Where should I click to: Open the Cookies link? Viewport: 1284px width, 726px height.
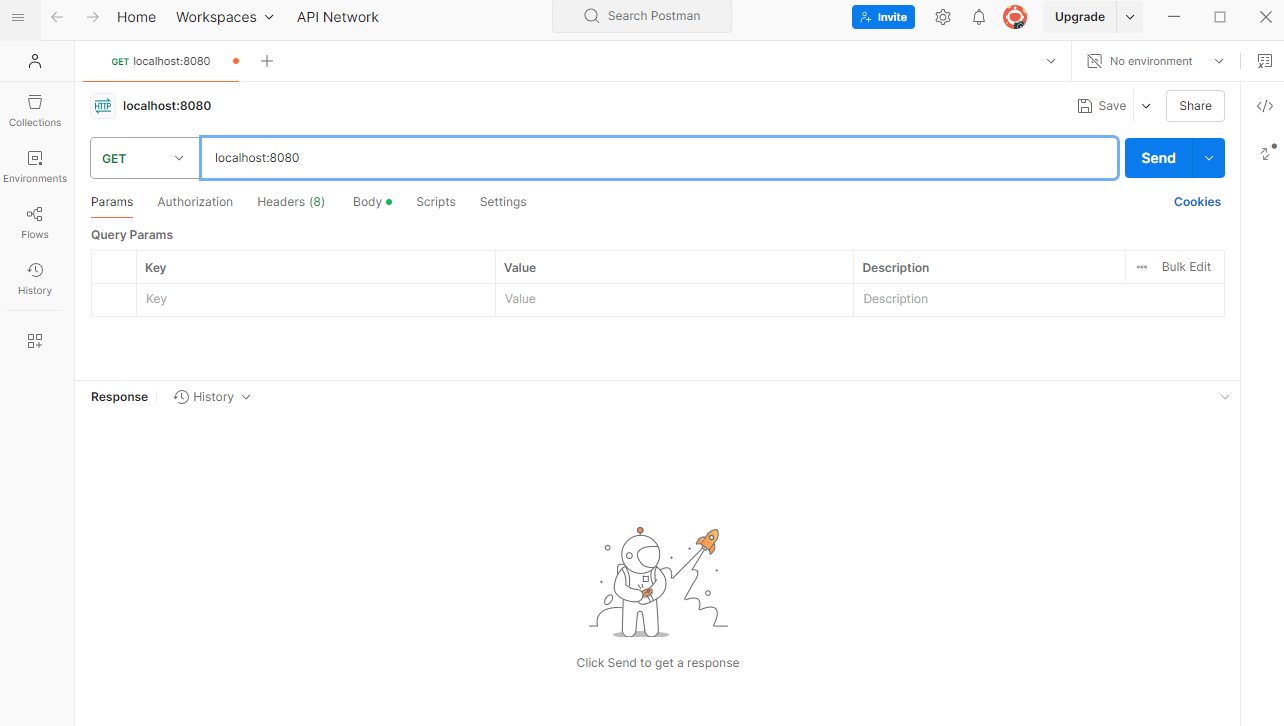point(1197,202)
